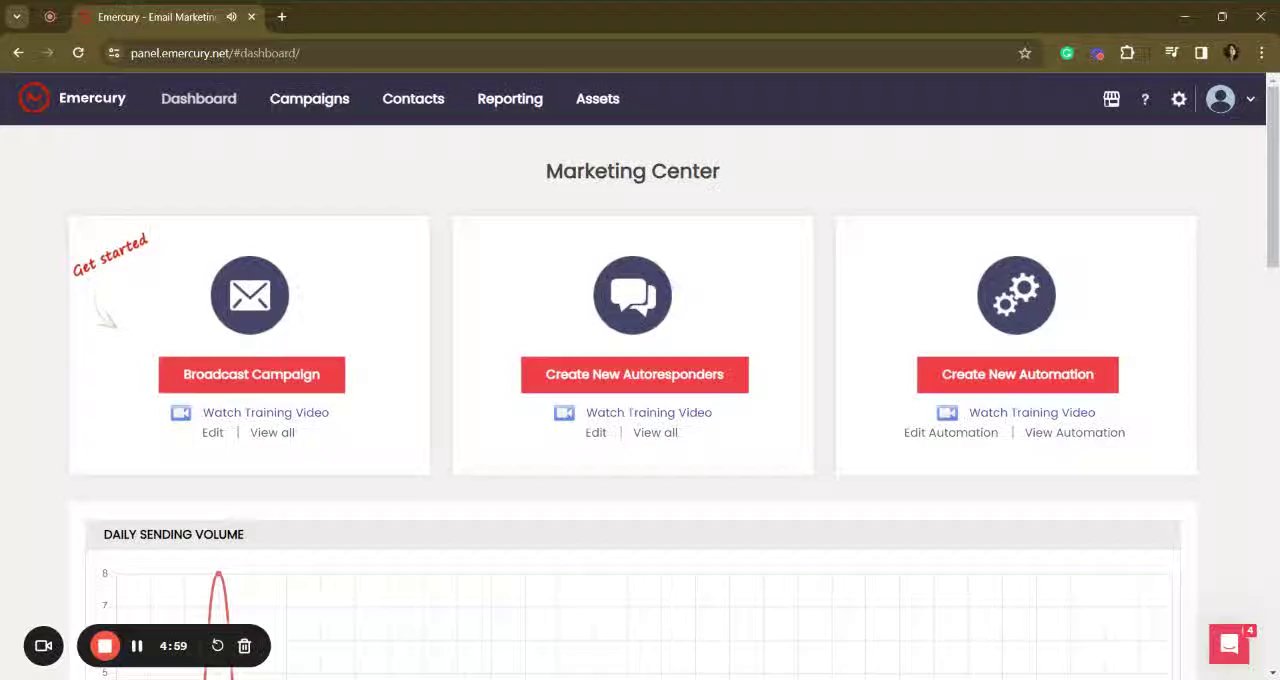Open the marketplace store icon
This screenshot has width=1280, height=680.
1111,99
